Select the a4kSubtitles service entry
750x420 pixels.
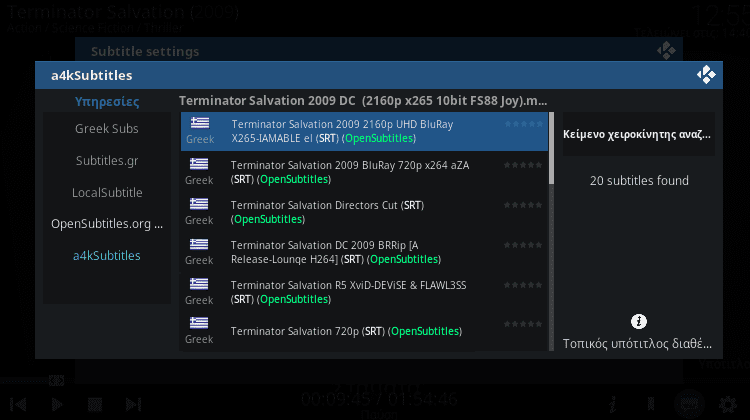[107, 255]
